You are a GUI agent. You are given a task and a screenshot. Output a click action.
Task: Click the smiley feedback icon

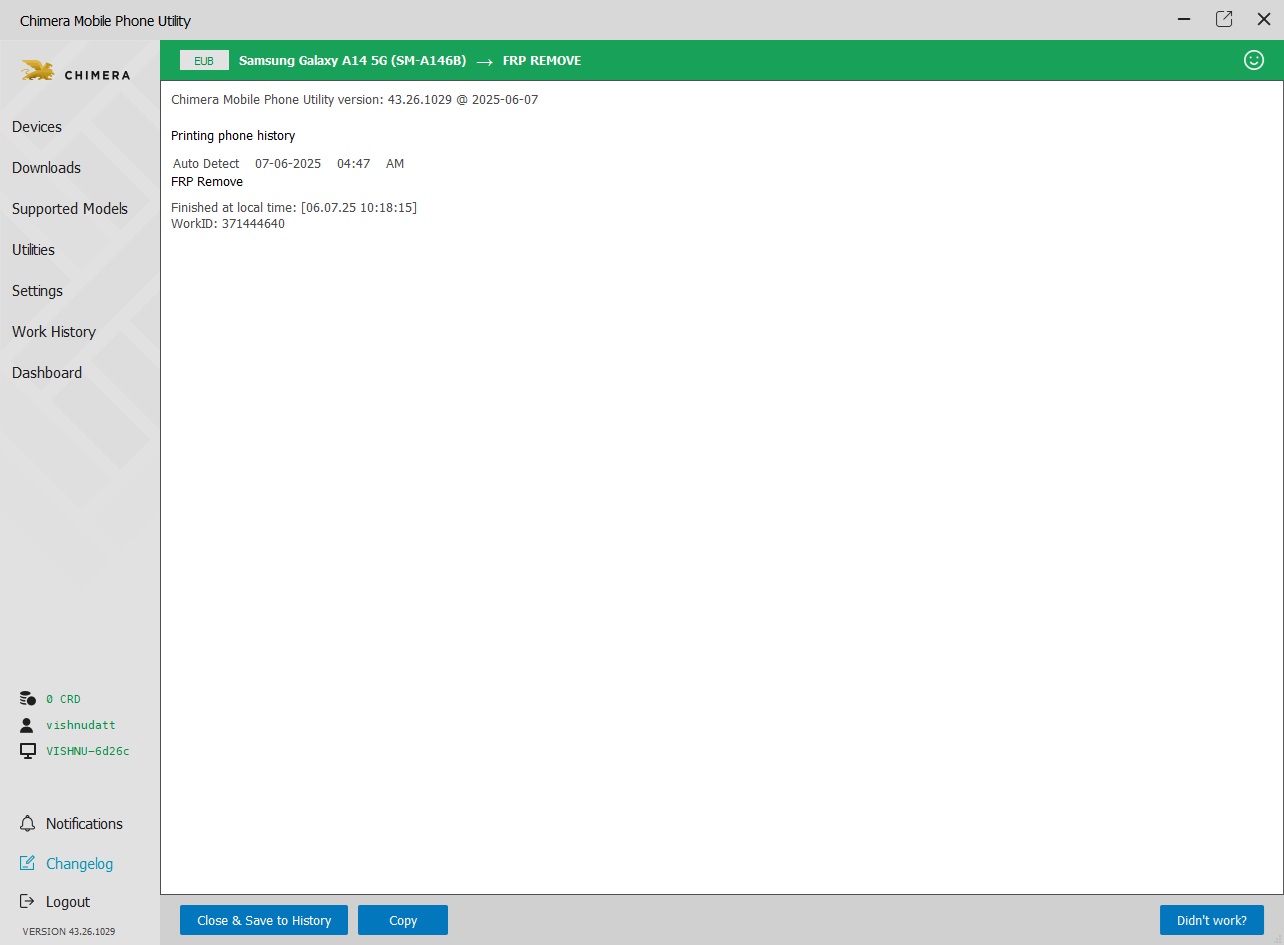tap(1253, 60)
